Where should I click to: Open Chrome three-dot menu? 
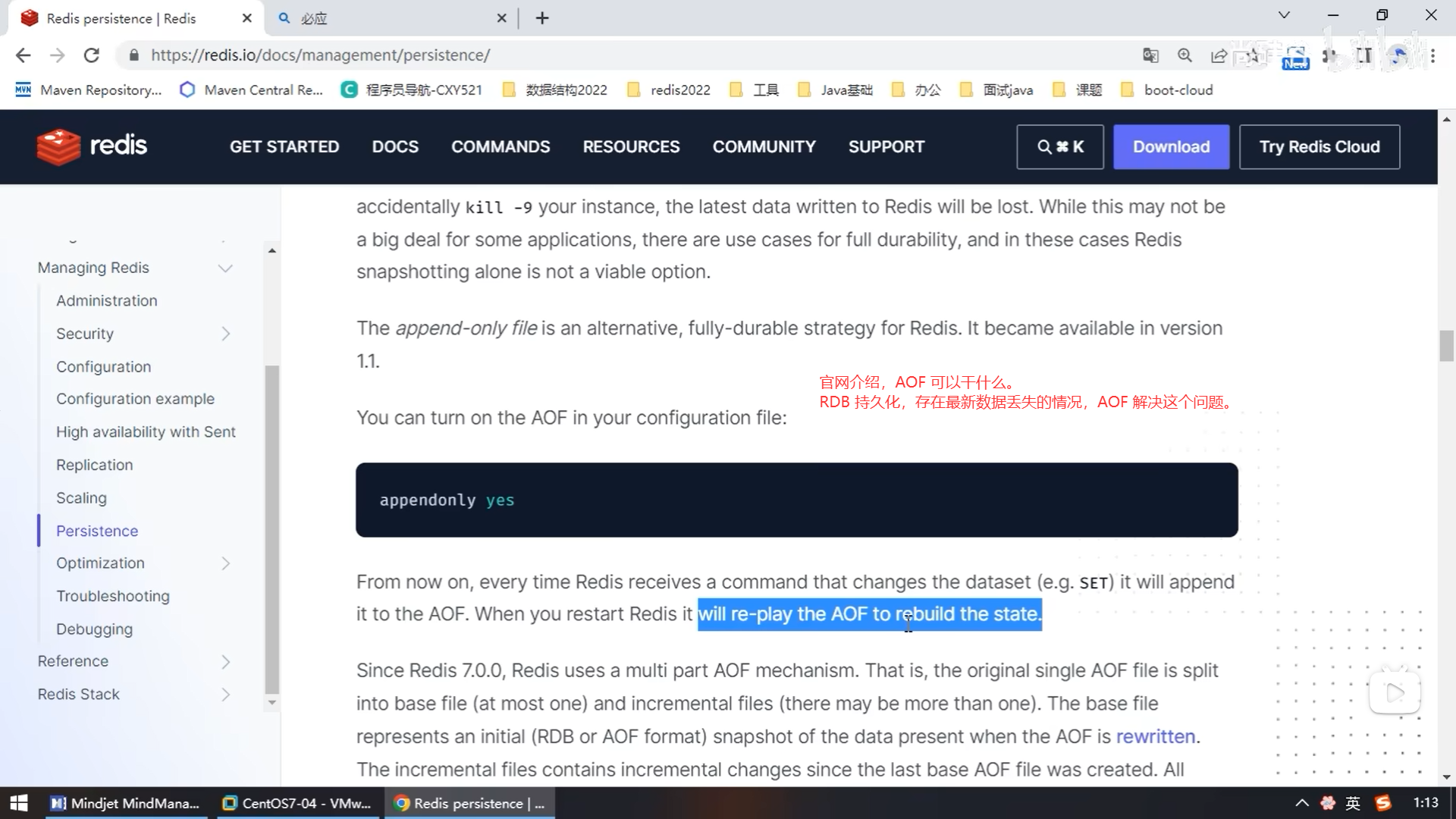coord(1432,55)
